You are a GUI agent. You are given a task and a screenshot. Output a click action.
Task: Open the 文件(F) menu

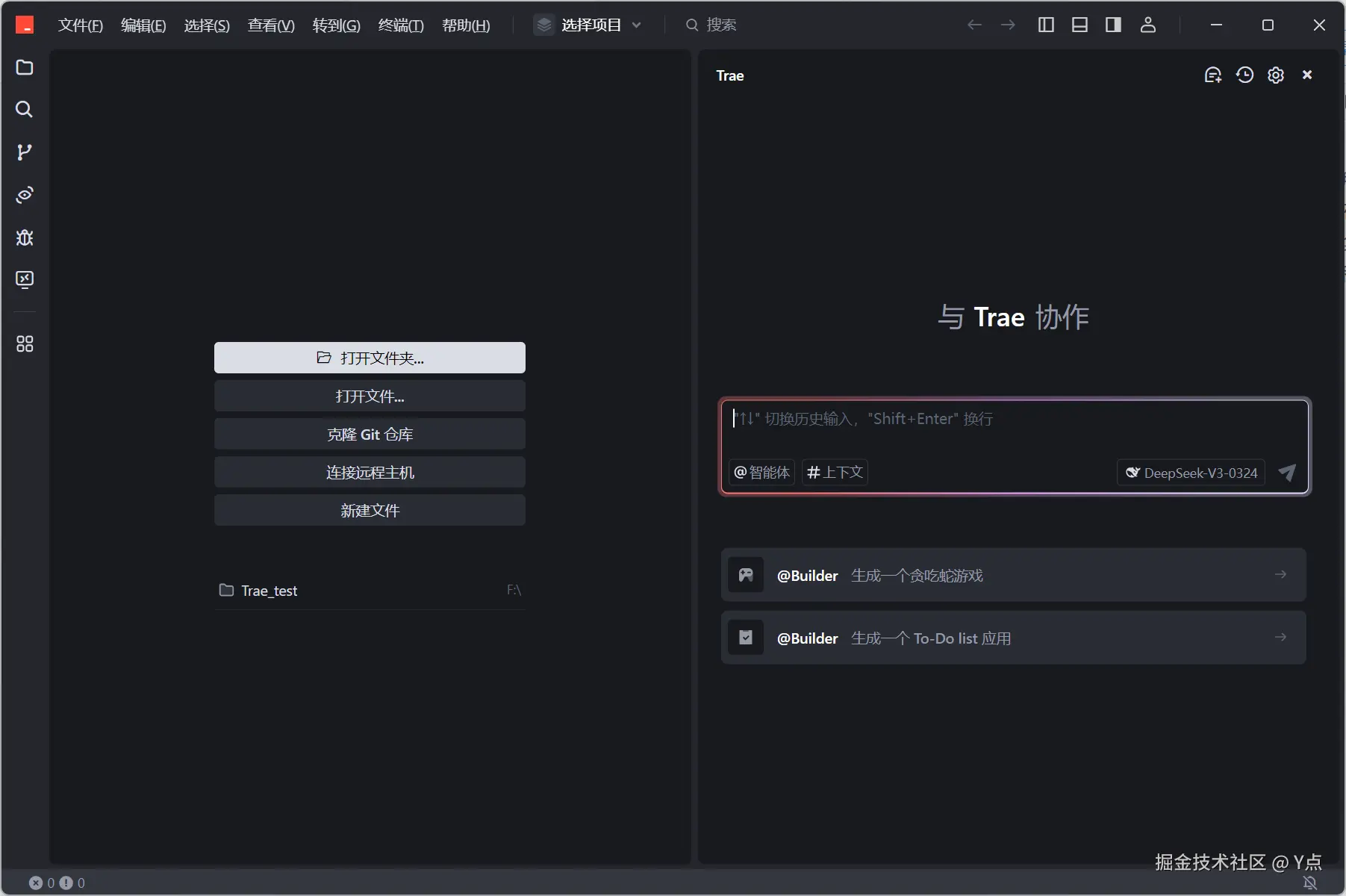81,25
